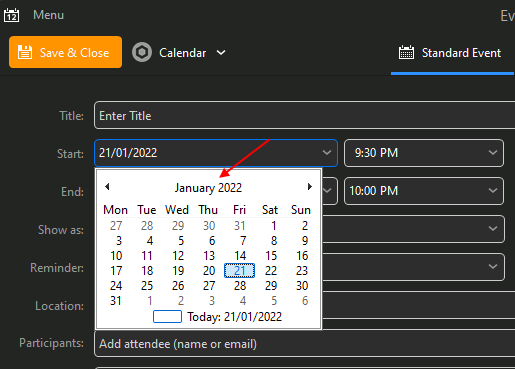This screenshot has width=515, height=369.
Task: Select January 20 in the calendar
Action: (x=209, y=271)
